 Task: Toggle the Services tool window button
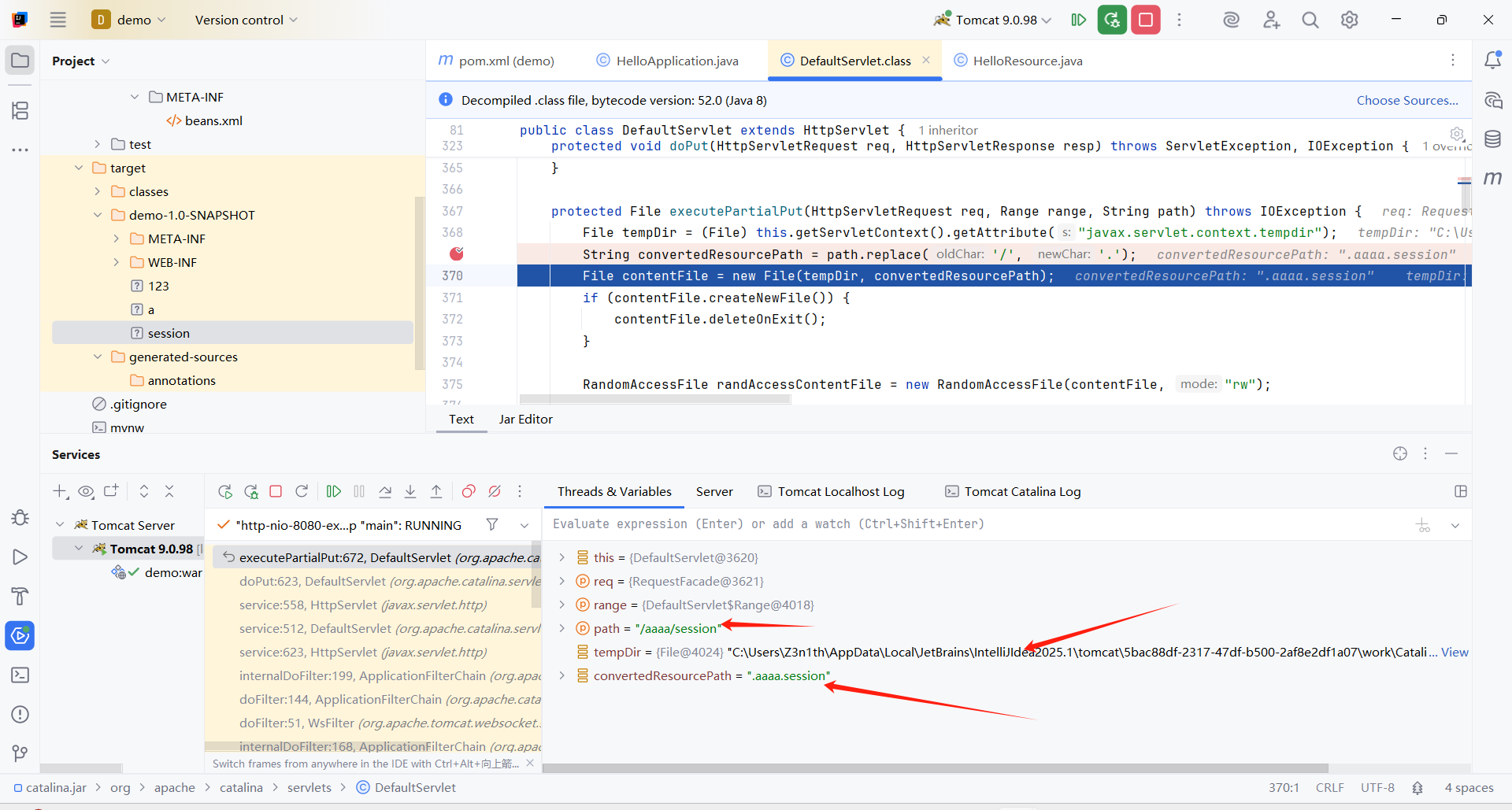[20, 635]
